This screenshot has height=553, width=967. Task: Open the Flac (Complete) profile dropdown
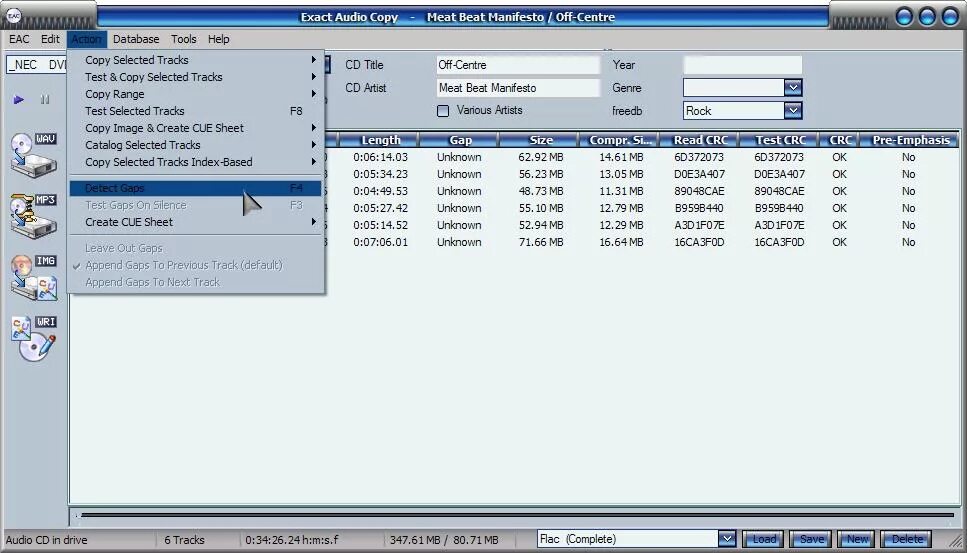point(727,539)
